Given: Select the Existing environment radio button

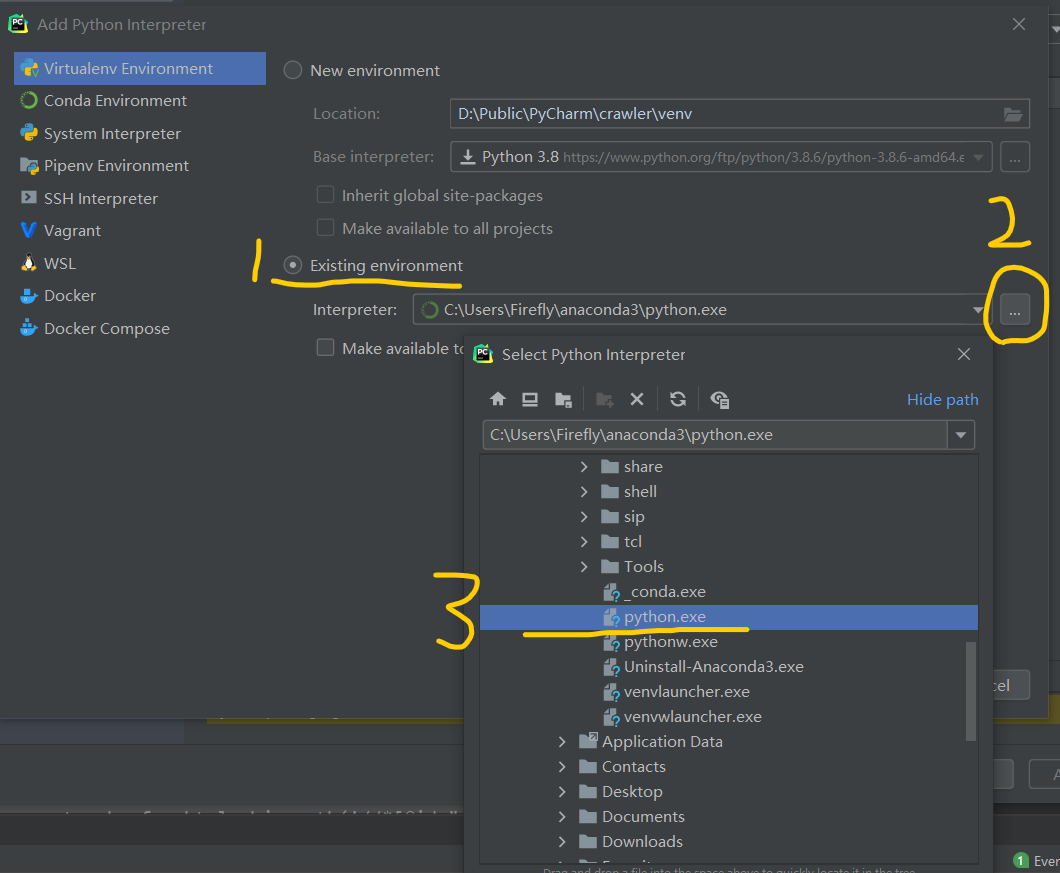Looking at the screenshot, I should pos(293,265).
